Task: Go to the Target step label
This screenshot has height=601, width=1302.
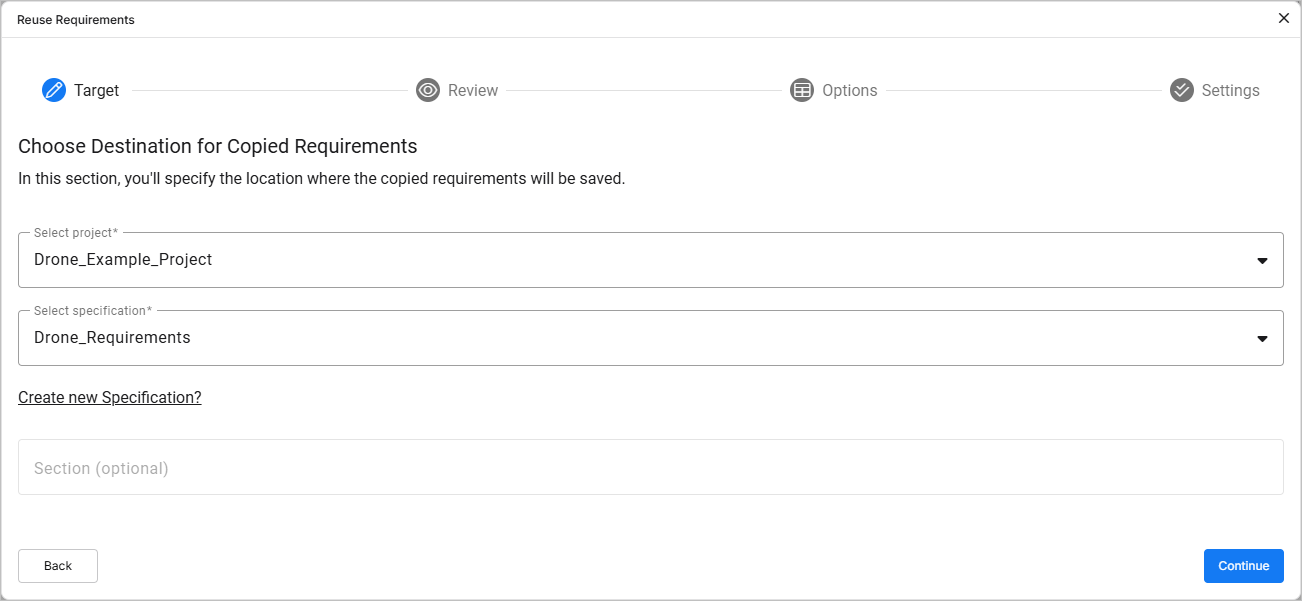Action: point(96,90)
